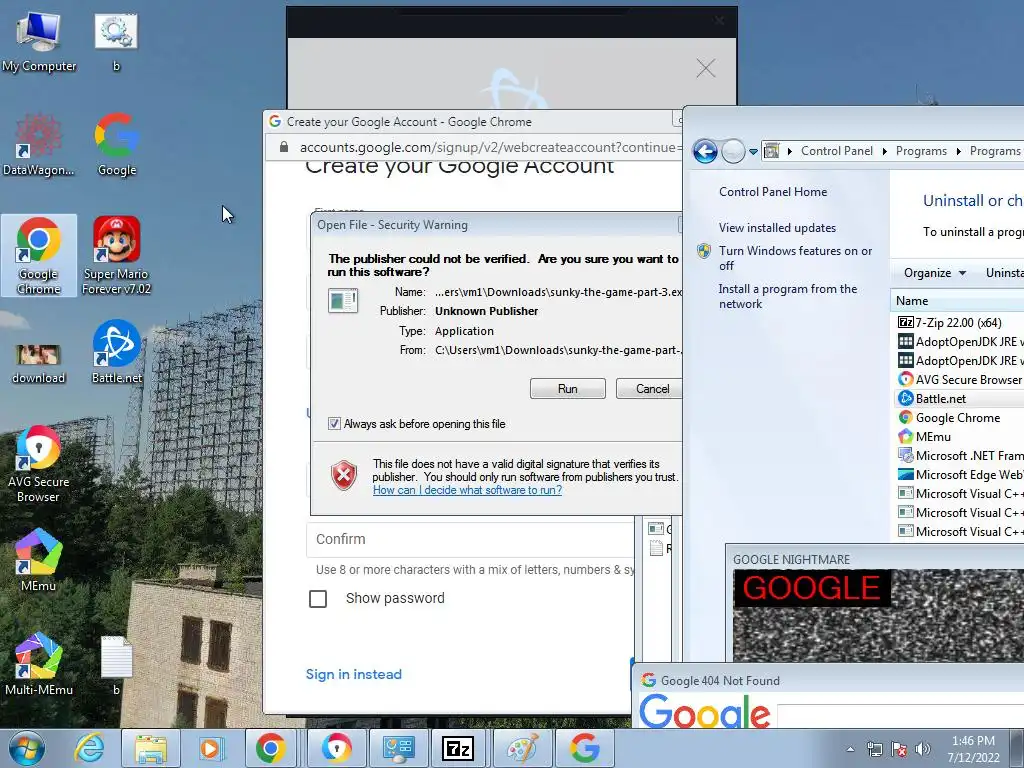Viewport: 1024px width, 768px height.
Task: Select AVG Secure Browser in programs list
Action: 958,379
